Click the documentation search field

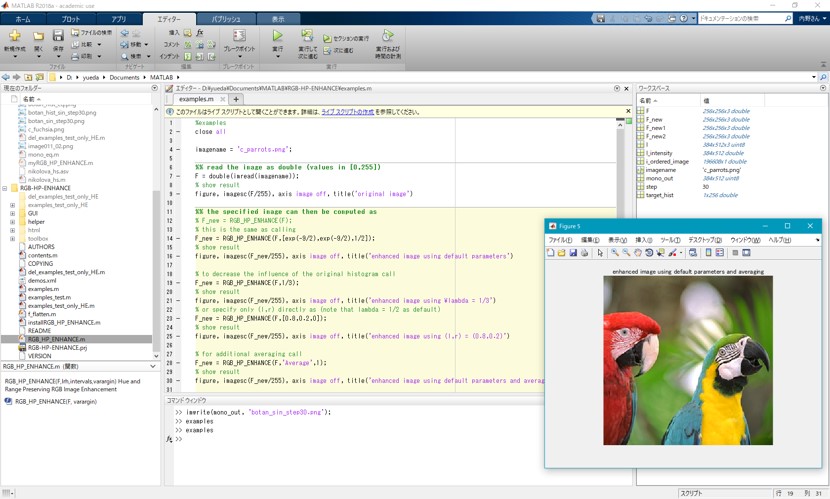(x=740, y=19)
